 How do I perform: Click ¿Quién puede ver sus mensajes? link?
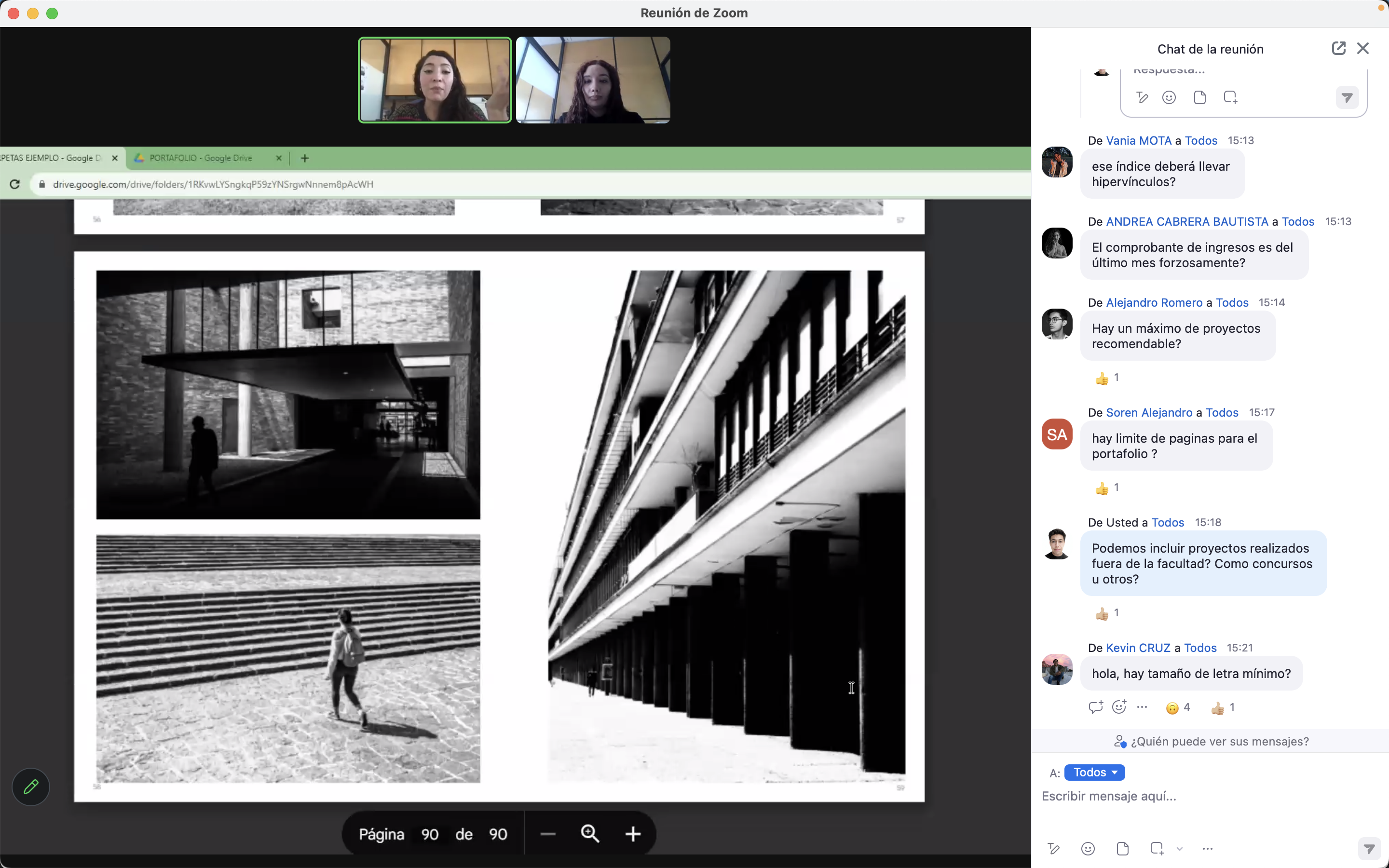tap(1219, 741)
